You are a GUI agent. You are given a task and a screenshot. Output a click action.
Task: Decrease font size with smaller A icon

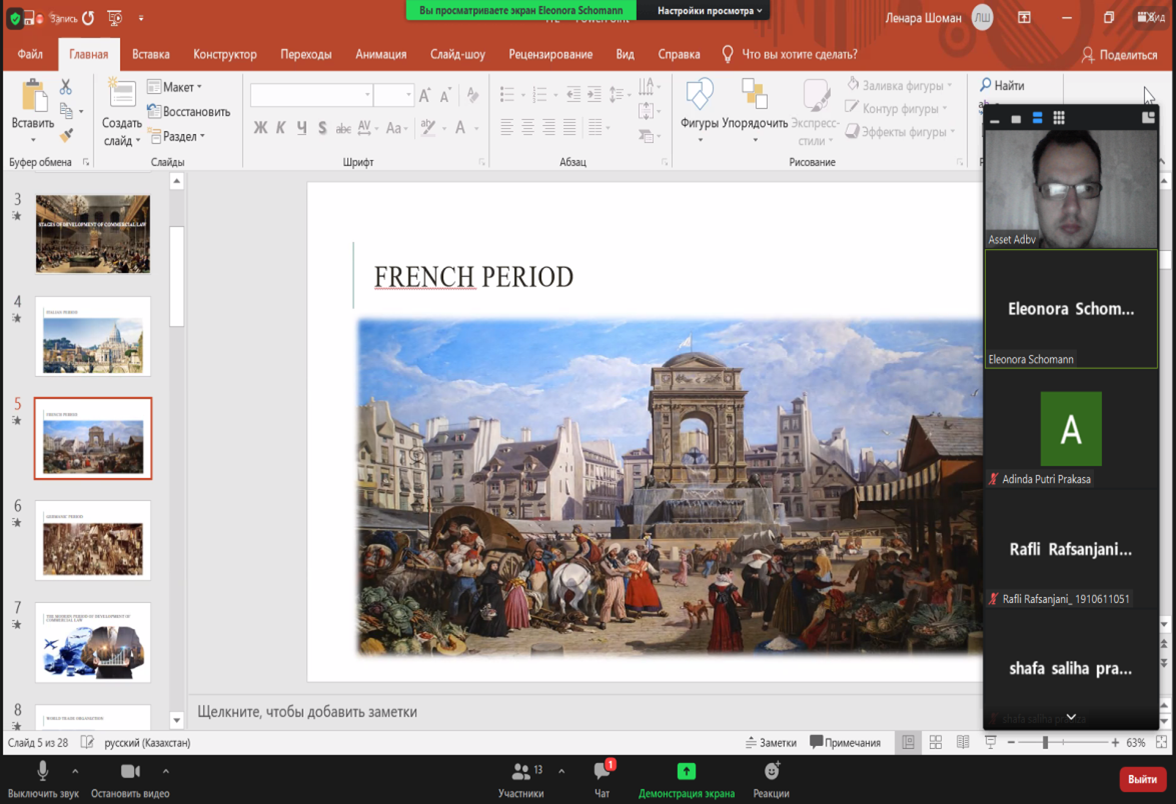tap(445, 95)
